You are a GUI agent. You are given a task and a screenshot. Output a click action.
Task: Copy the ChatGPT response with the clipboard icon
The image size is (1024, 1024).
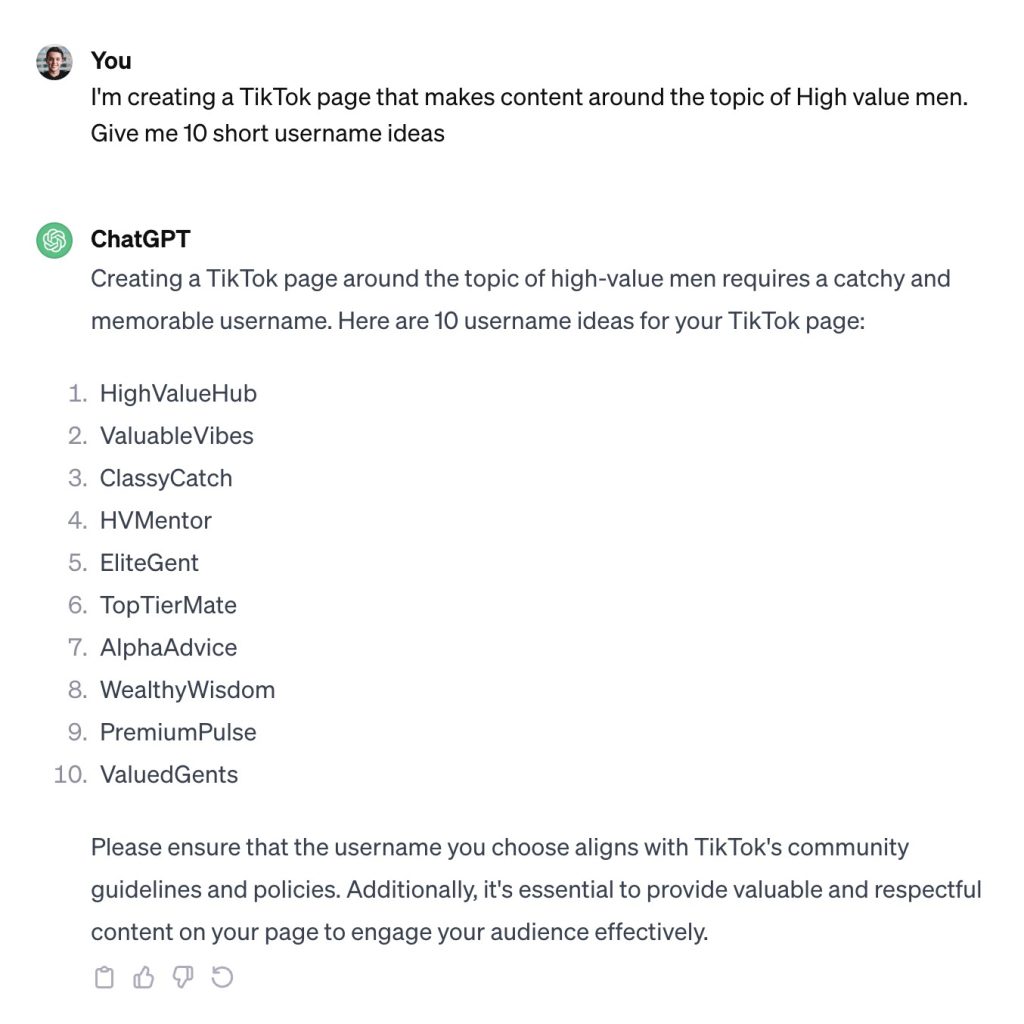[x=104, y=978]
